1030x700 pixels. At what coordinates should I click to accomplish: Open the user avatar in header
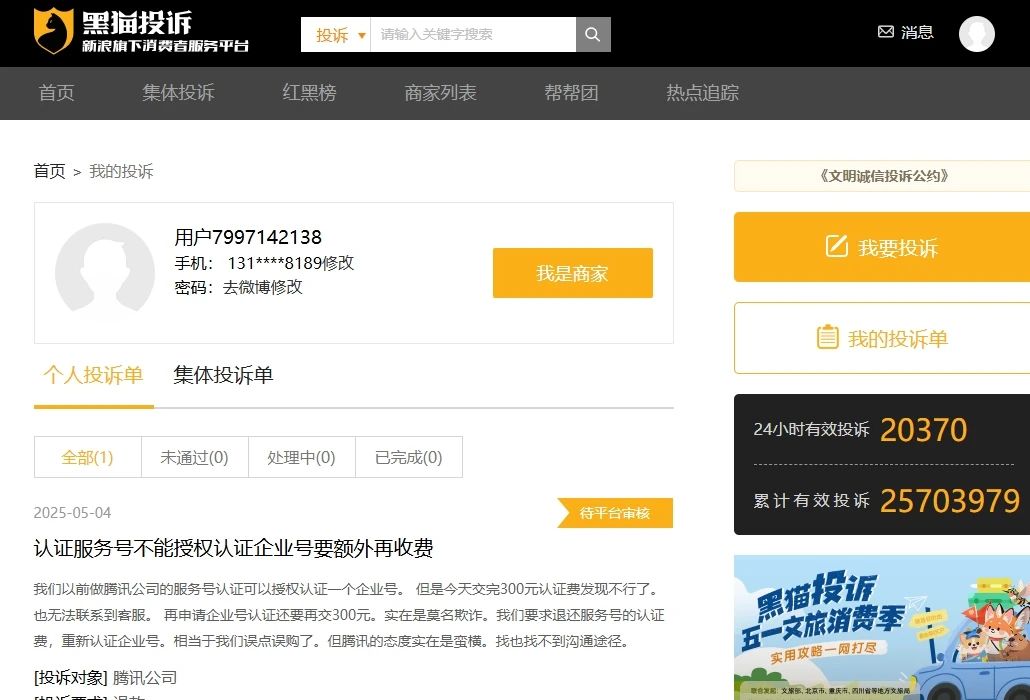click(x=976, y=33)
